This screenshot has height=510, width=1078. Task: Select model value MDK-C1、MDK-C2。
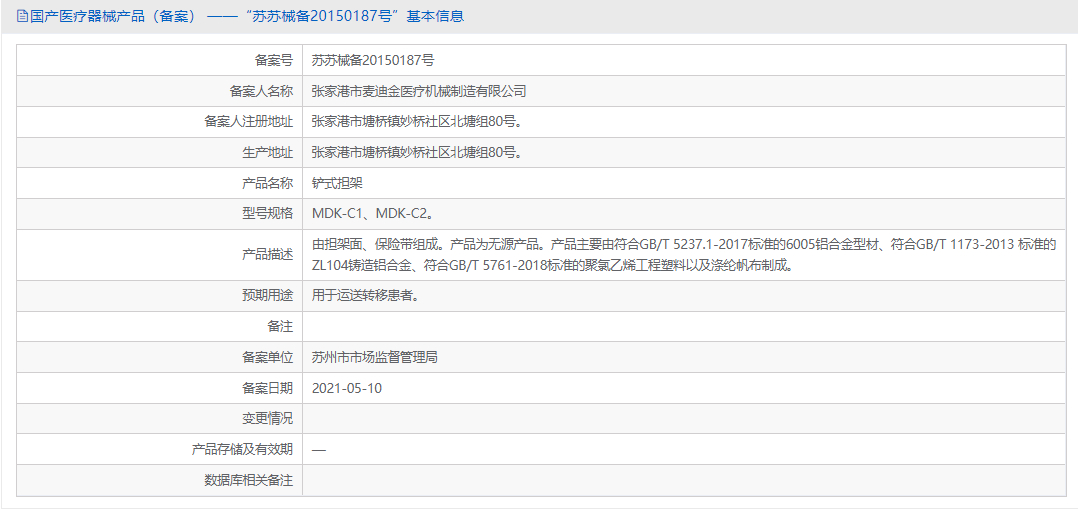click(374, 214)
